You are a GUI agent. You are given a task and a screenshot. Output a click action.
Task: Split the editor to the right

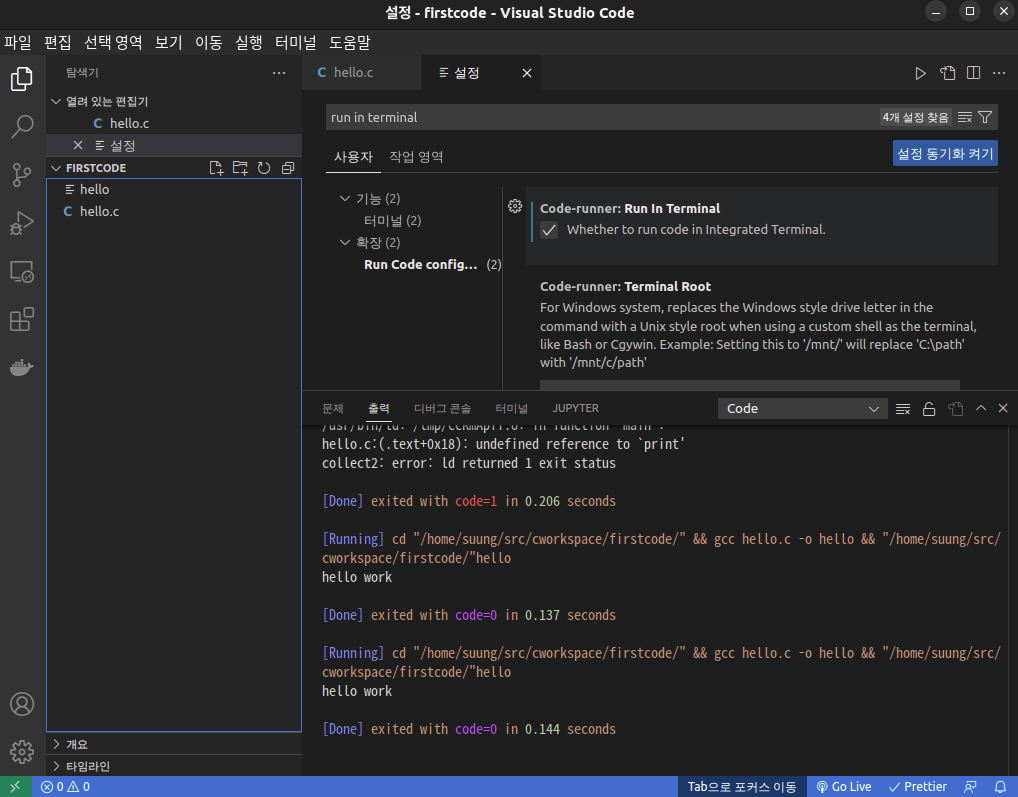point(973,73)
